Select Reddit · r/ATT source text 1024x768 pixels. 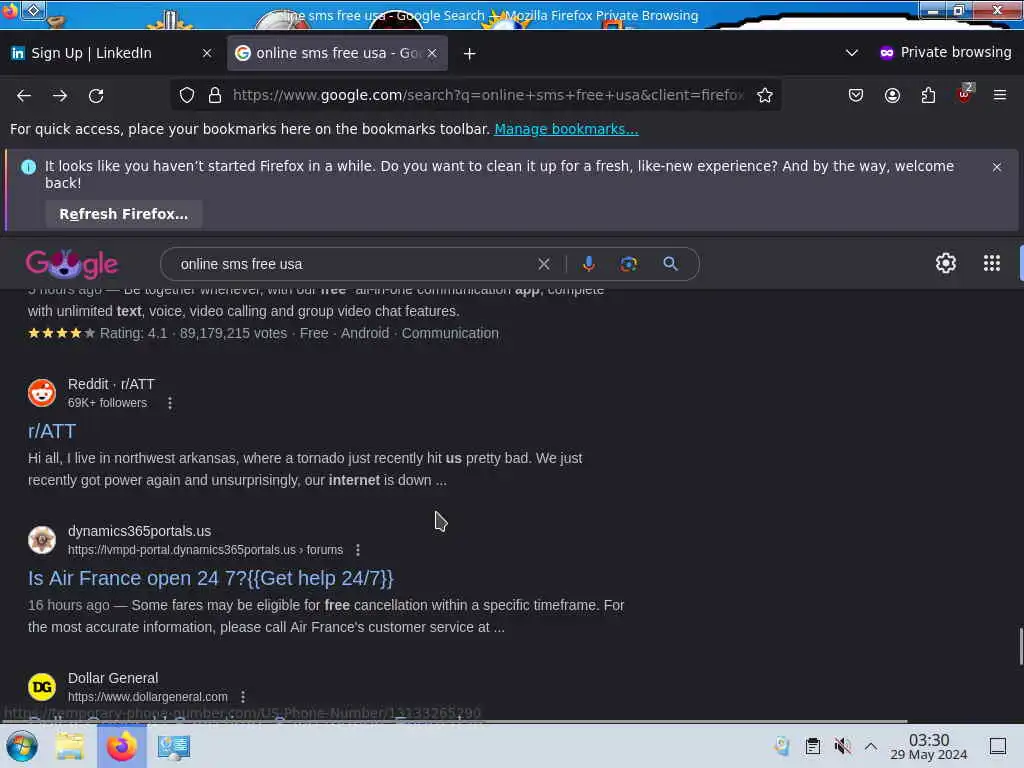[111, 384]
